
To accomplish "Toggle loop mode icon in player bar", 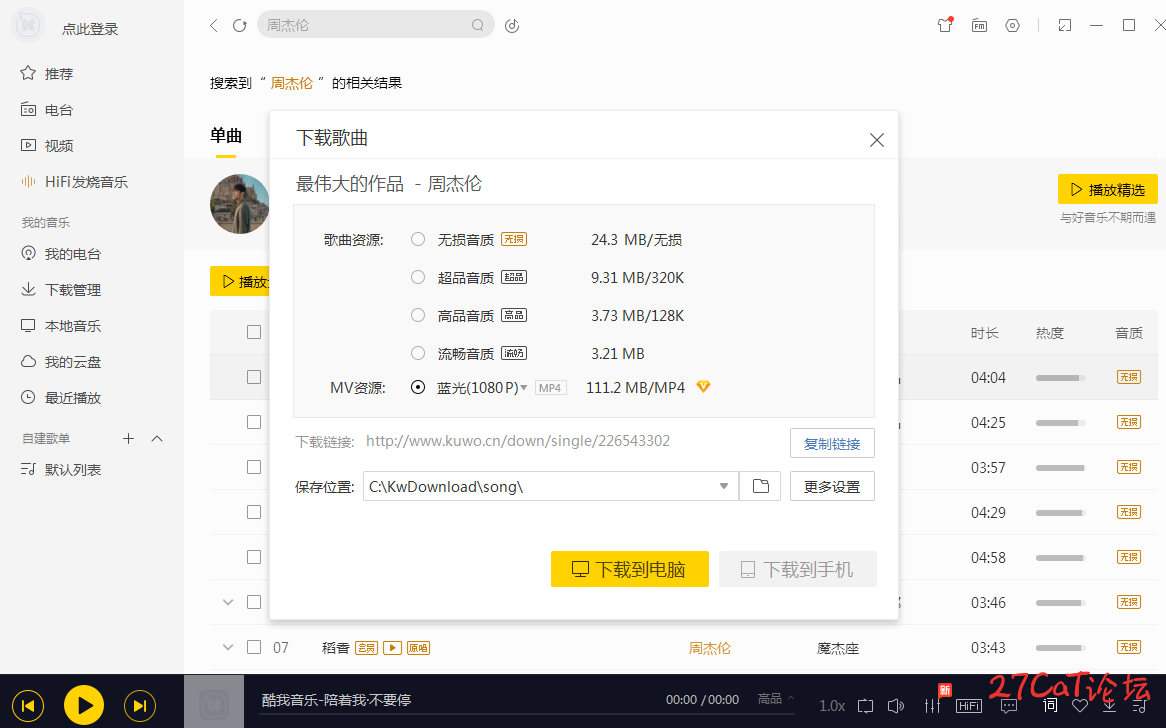I will click(866, 706).
